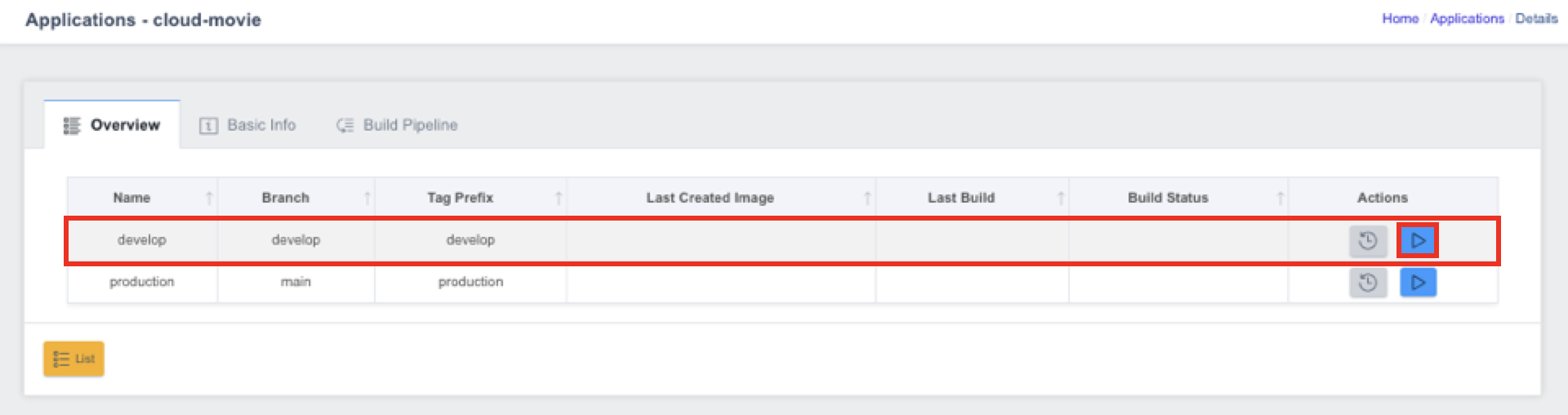Click the yellow List button
This screenshot has width=1568, height=415.
tap(73, 359)
